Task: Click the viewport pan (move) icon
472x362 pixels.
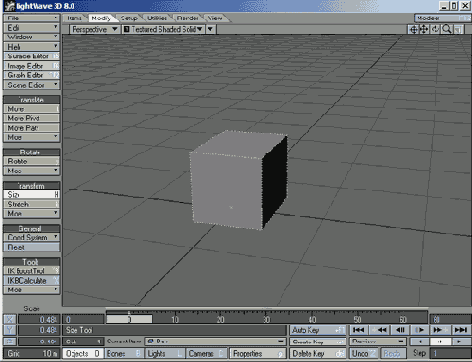Action: (424, 29)
